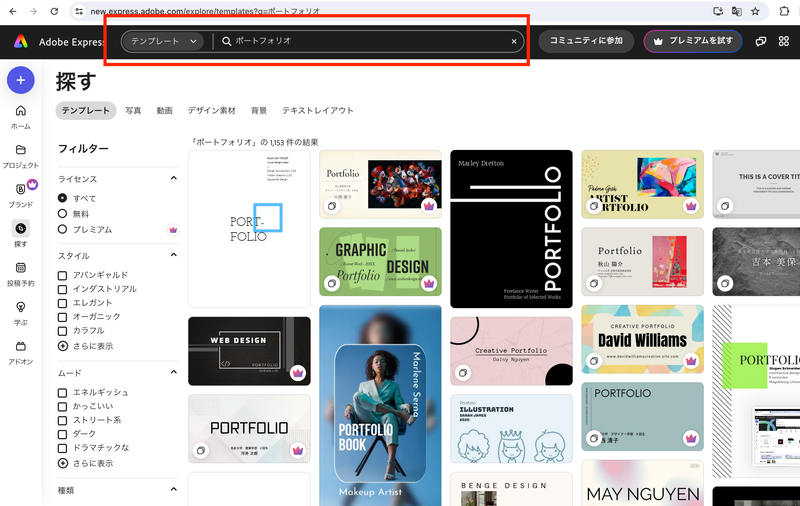Screen dimensions: 800x506
Task: Click the ポートフォリオ search input field
Action: (x=368, y=41)
